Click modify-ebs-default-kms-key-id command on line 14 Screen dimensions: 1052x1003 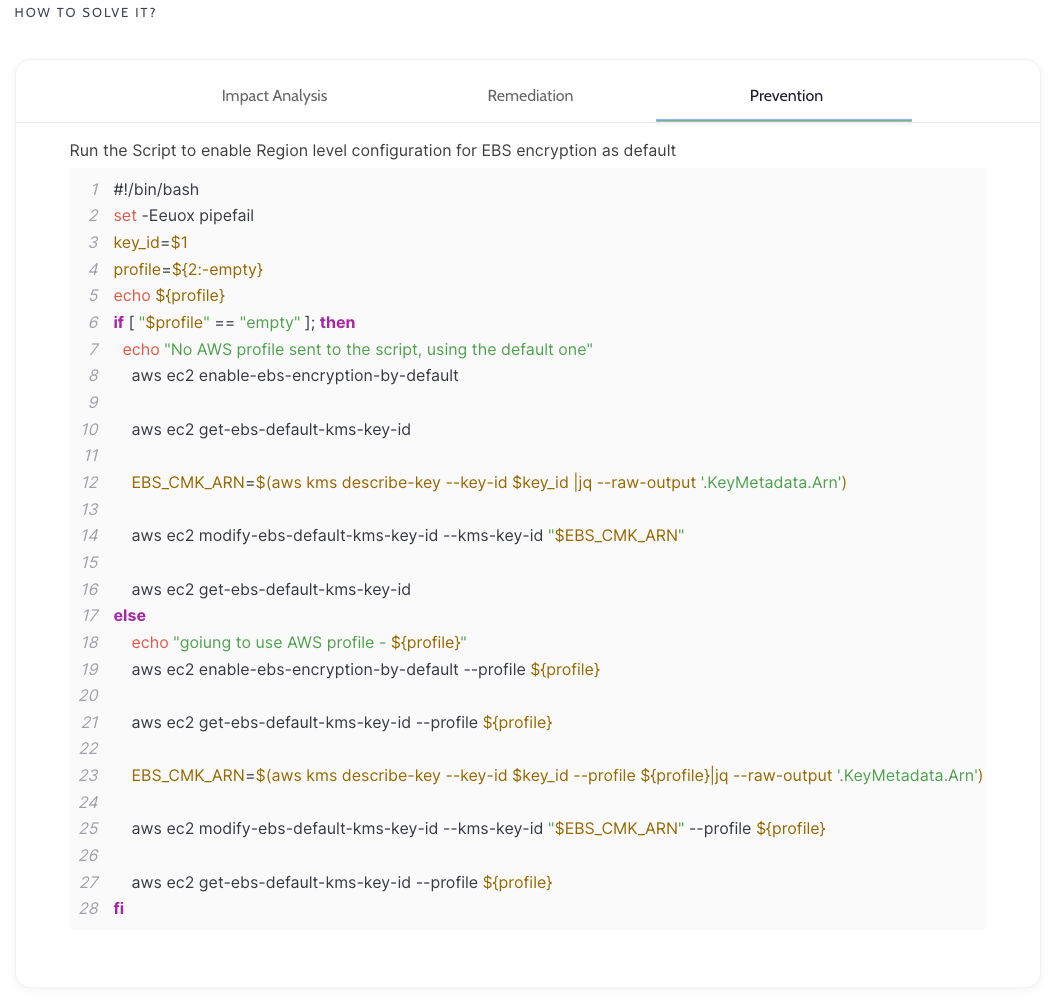coord(407,535)
